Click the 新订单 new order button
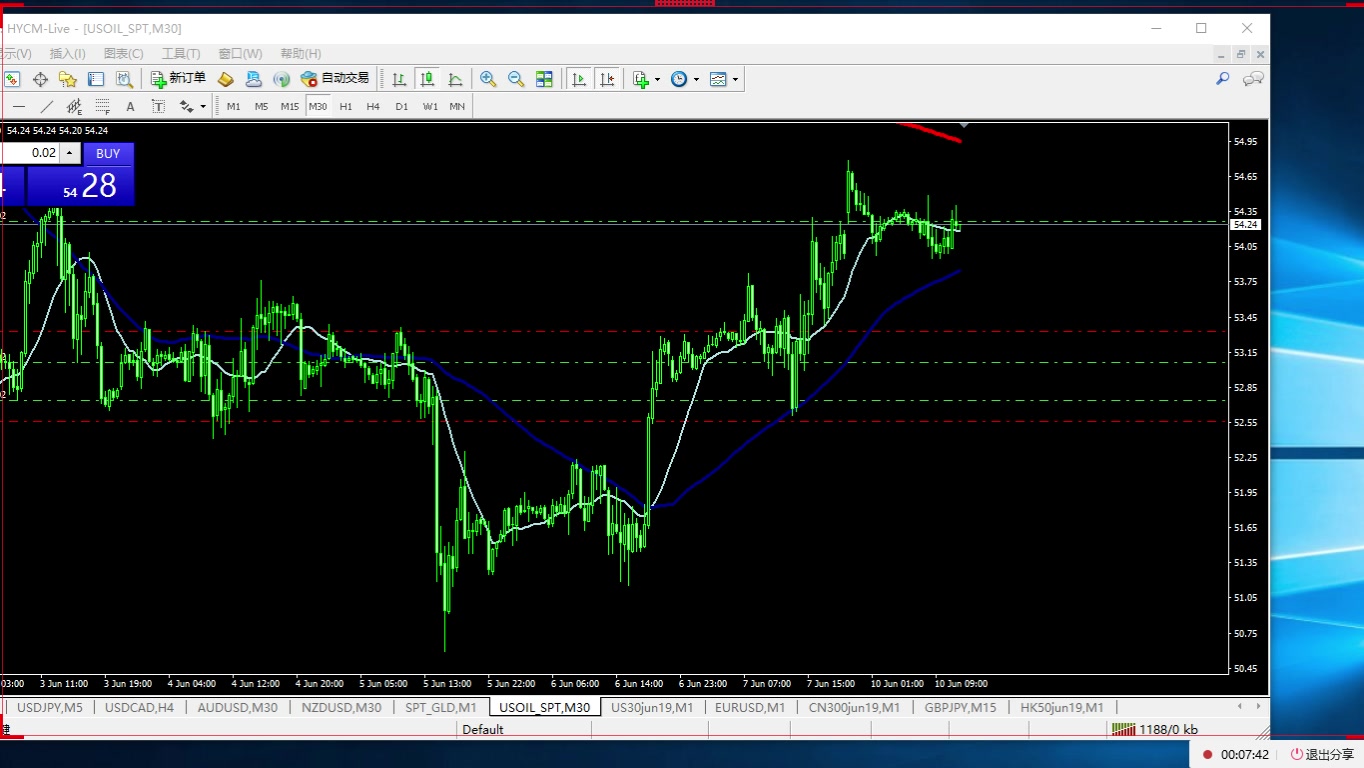 click(x=178, y=78)
